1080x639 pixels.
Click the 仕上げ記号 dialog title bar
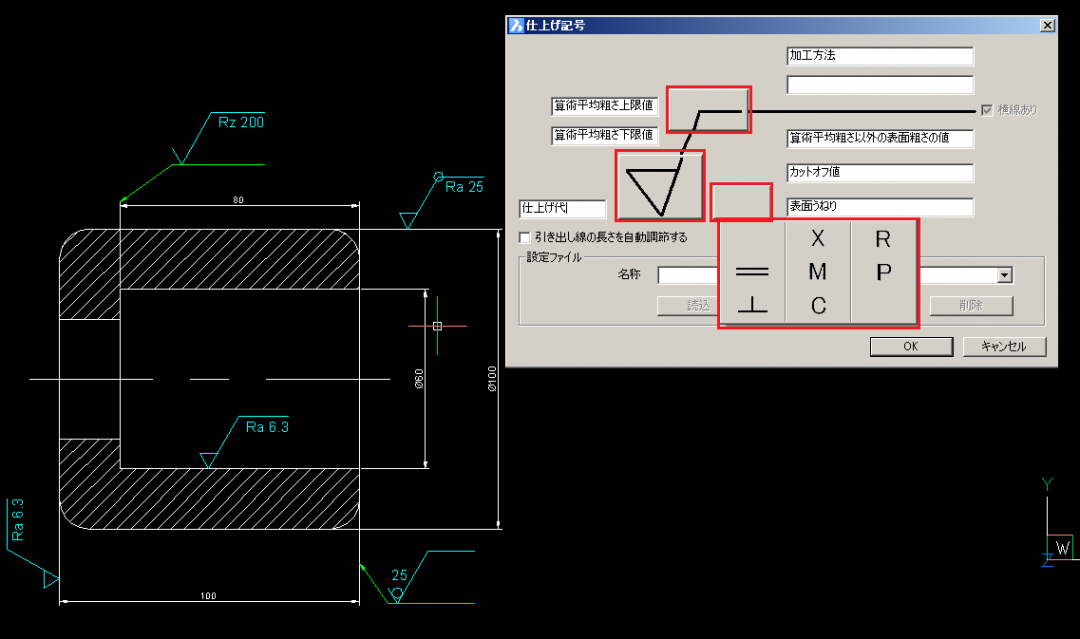pos(781,25)
